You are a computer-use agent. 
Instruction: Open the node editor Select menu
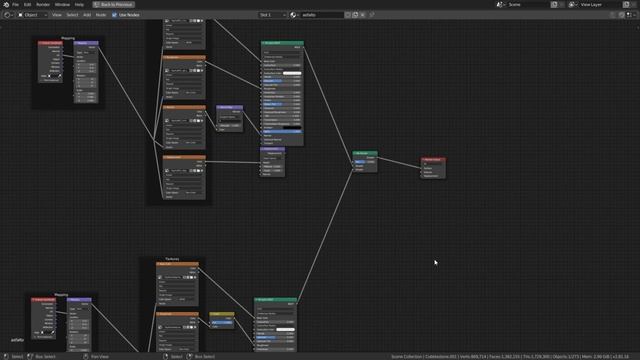[x=72, y=15]
